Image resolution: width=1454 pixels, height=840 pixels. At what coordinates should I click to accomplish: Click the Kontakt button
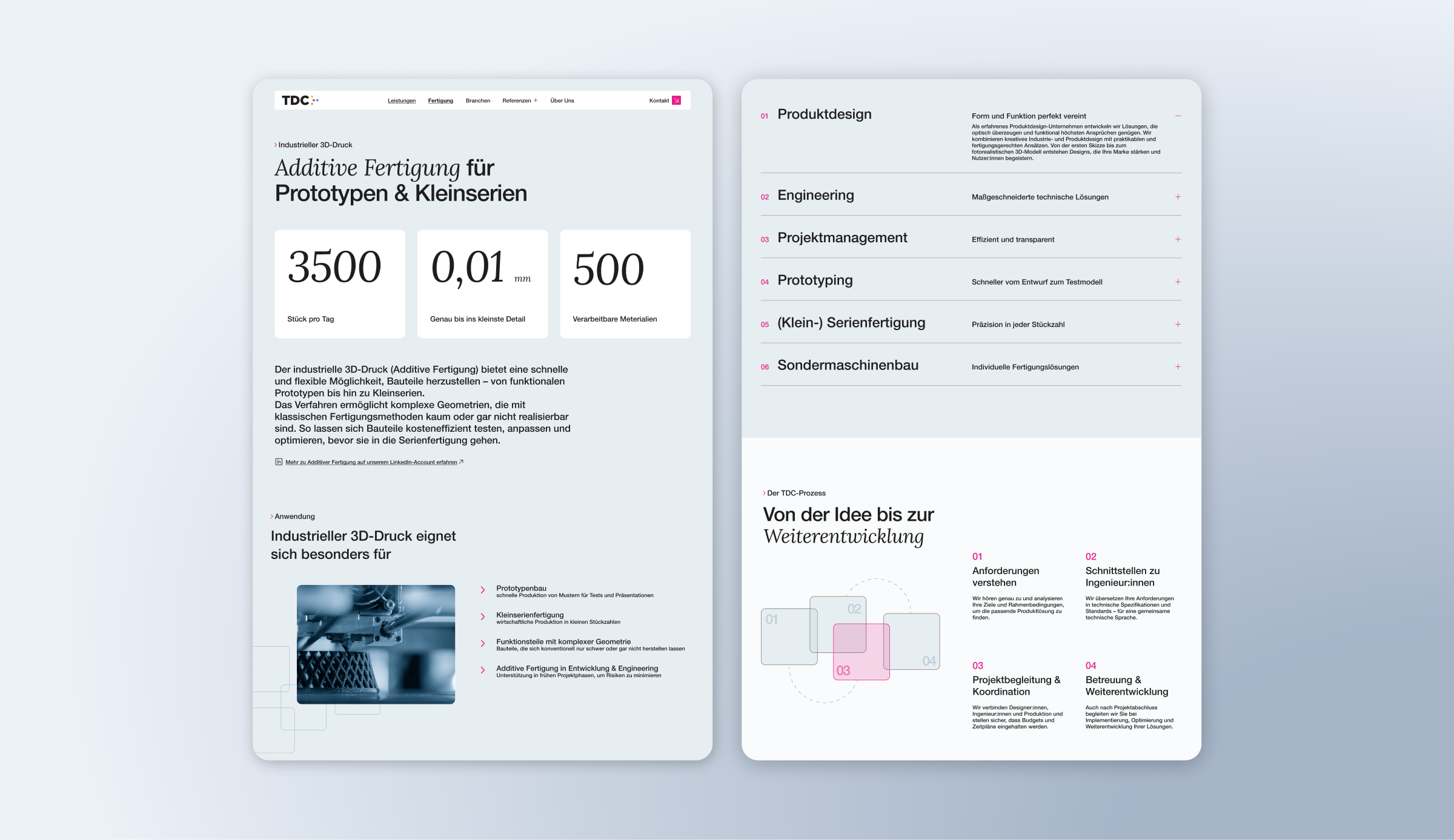tap(659, 100)
